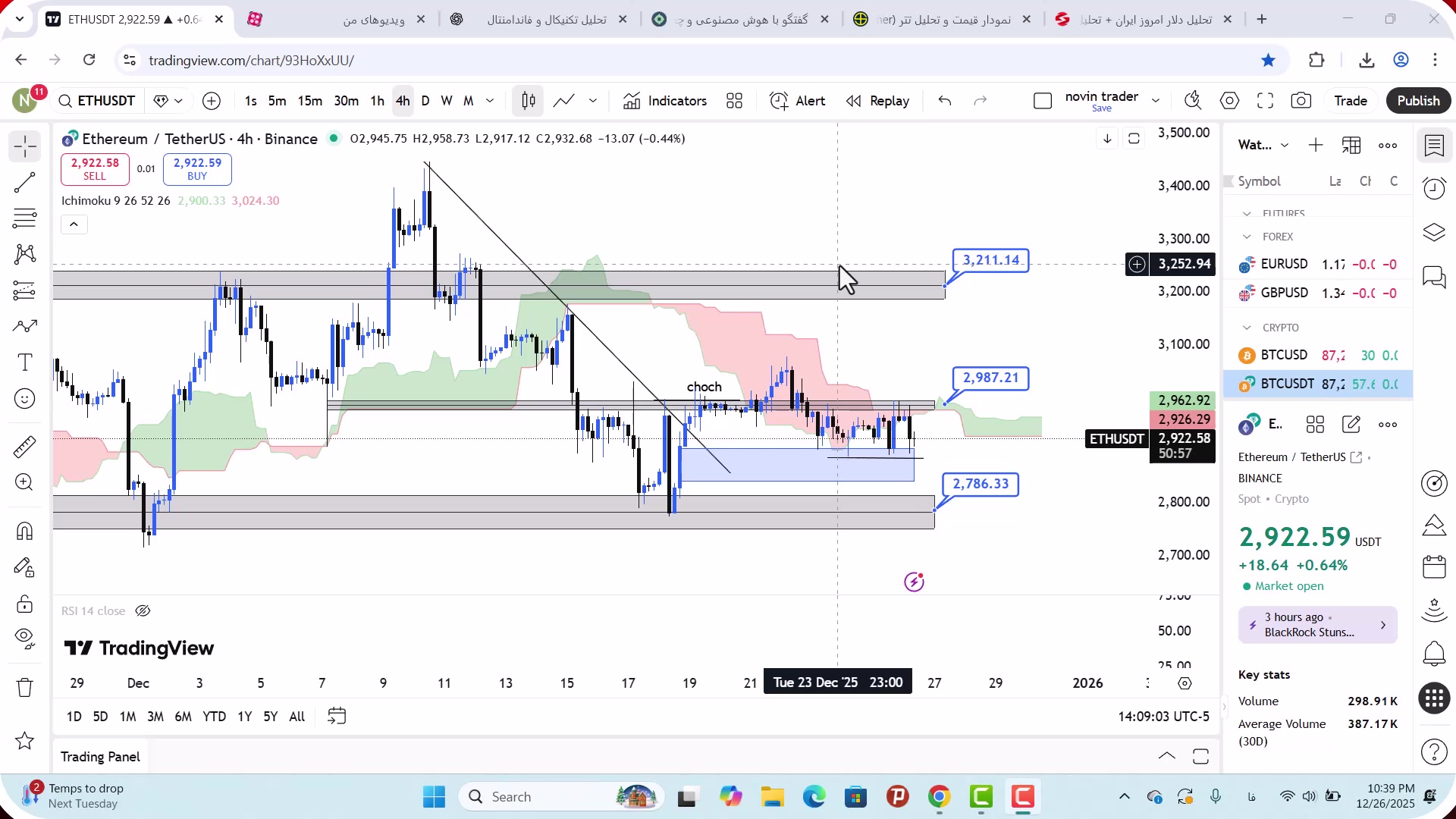Toggle RSI indicator visibility eye icon
The width and height of the screenshot is (1456, 819).
(x=143, y=611)
